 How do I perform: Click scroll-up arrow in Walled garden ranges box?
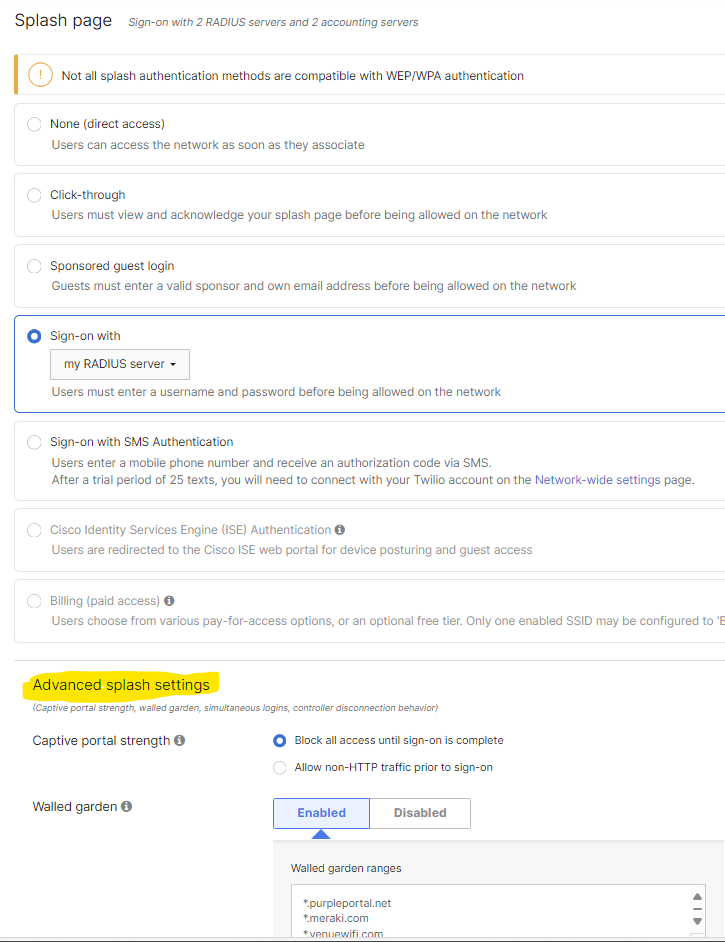[697, 898]
